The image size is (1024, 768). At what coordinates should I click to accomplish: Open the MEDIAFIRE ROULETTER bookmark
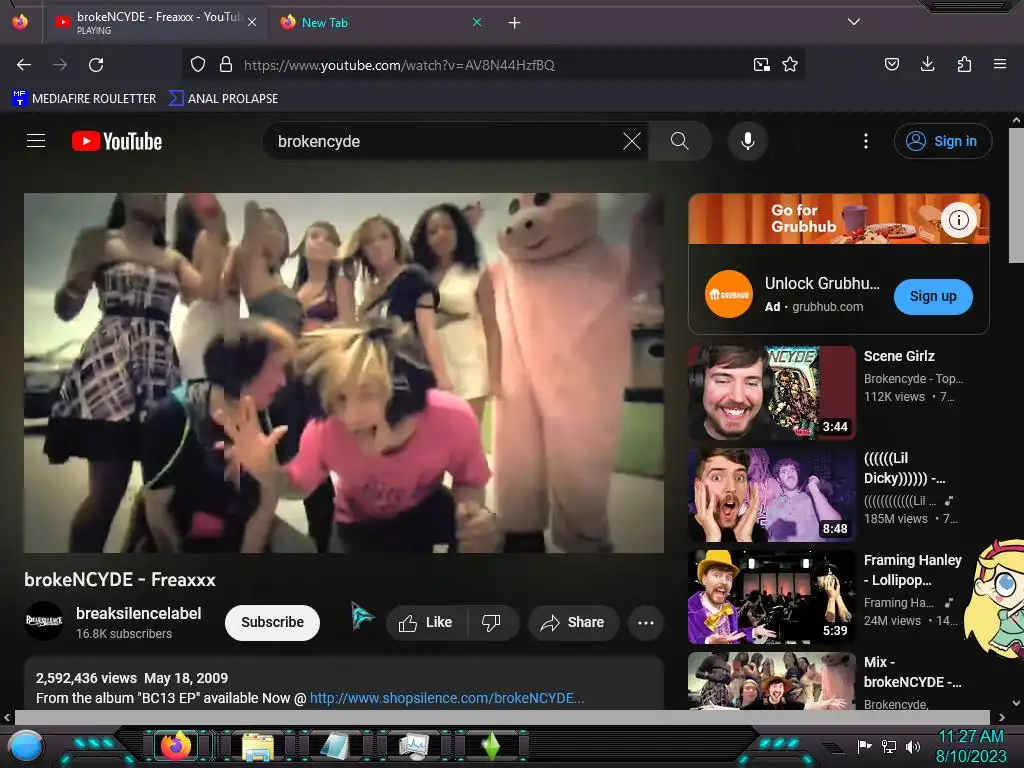click(84, 99)
